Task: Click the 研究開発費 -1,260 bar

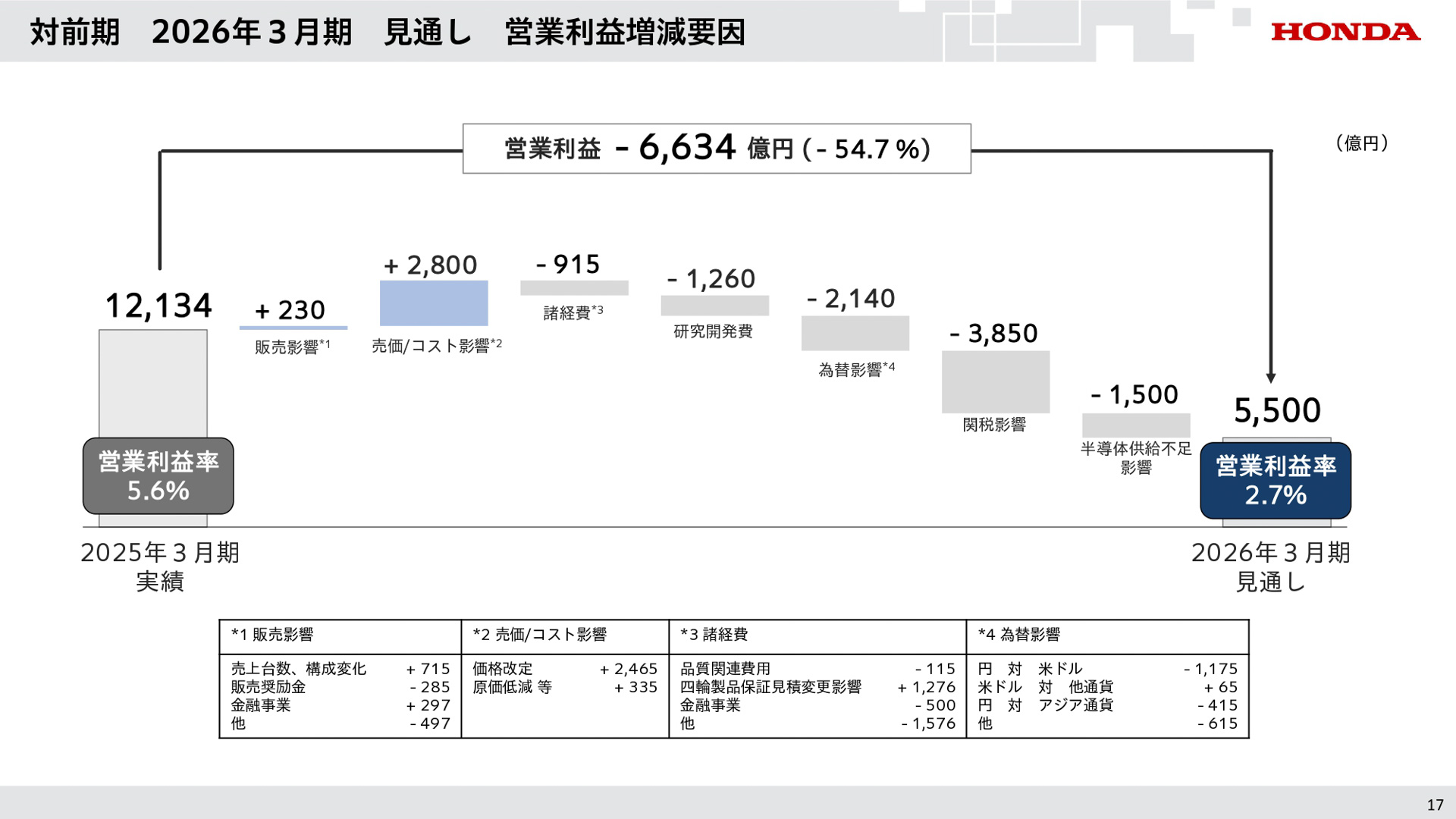Action: (x=714, y=306)
